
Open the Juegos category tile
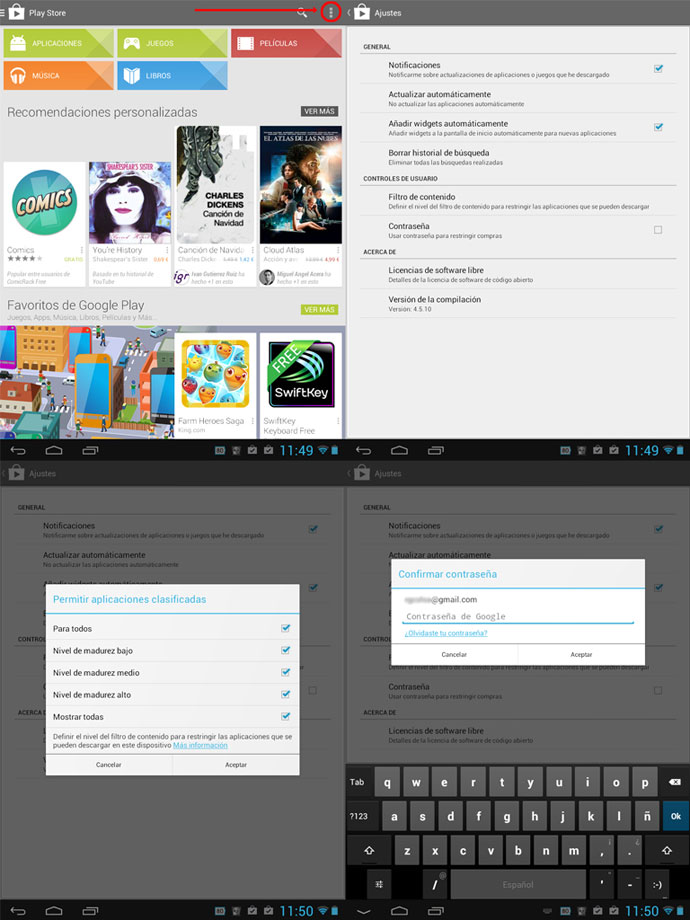point(172,43)
